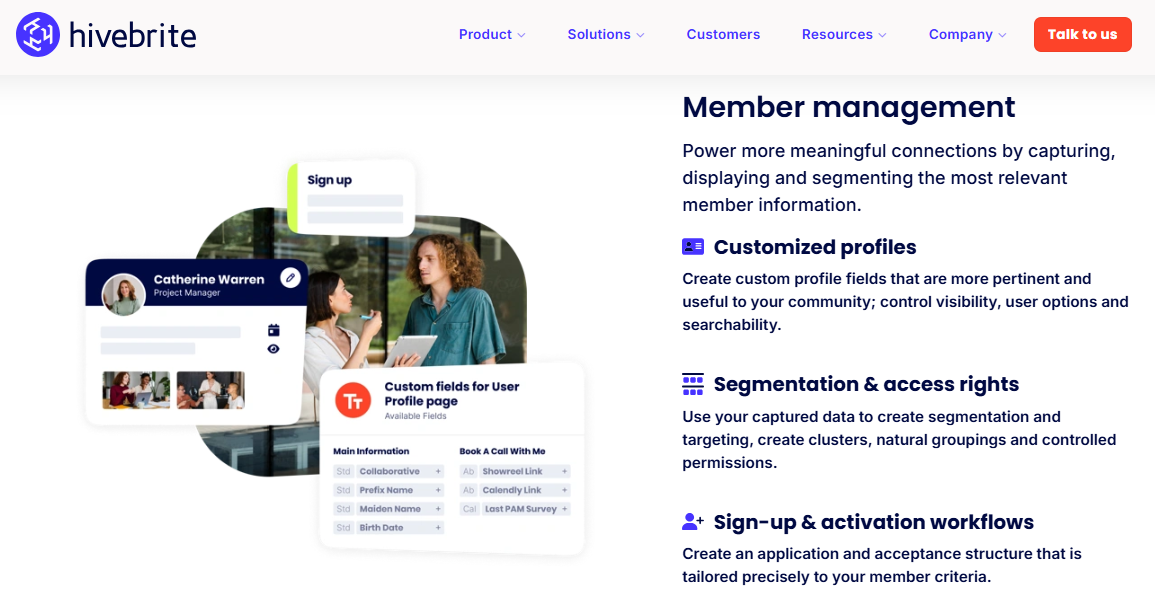1155x598 pixels.
Task: Open the calendar icon on the profile card
Action: coord(274,330)
